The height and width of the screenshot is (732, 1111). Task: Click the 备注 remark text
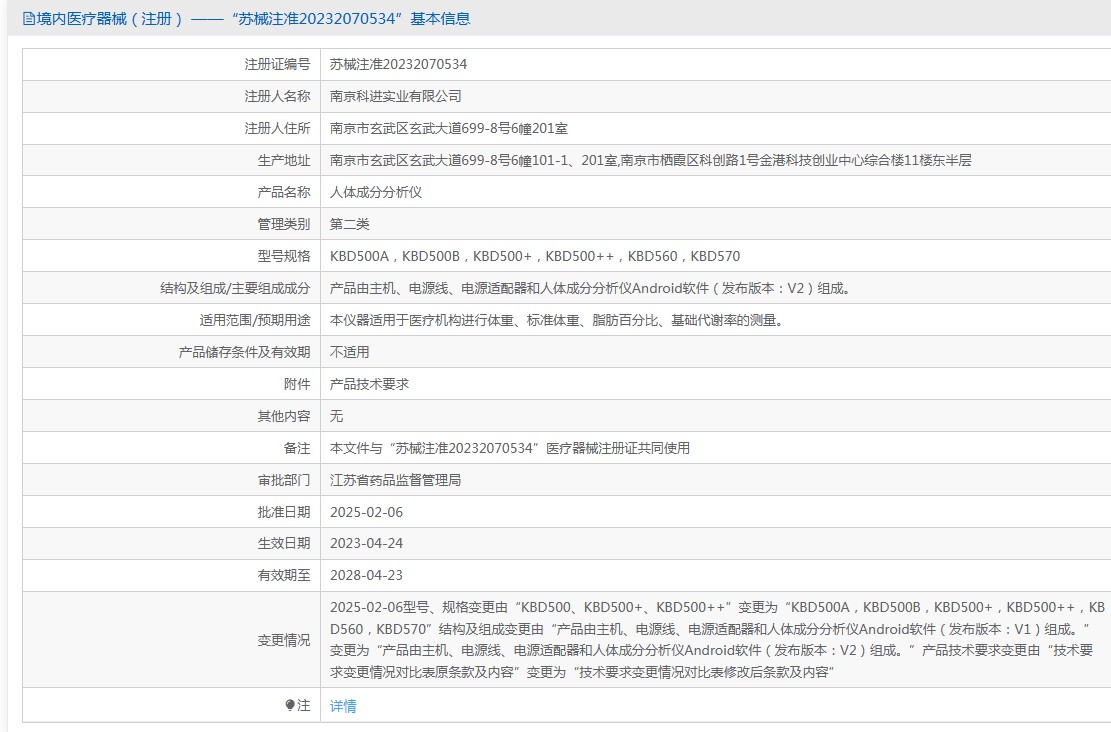click(x=510, y=448)
